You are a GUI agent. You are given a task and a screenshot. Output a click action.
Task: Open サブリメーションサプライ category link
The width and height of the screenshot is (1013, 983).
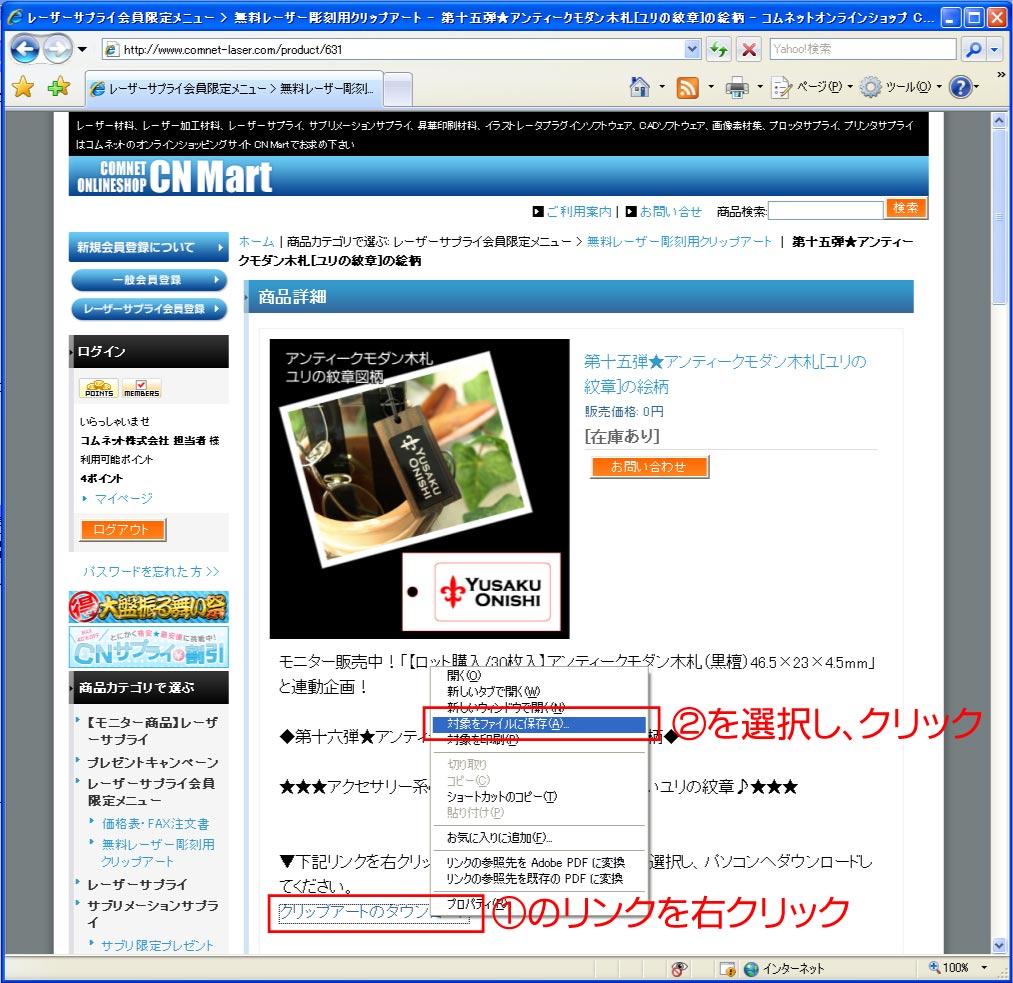[152, 913]
